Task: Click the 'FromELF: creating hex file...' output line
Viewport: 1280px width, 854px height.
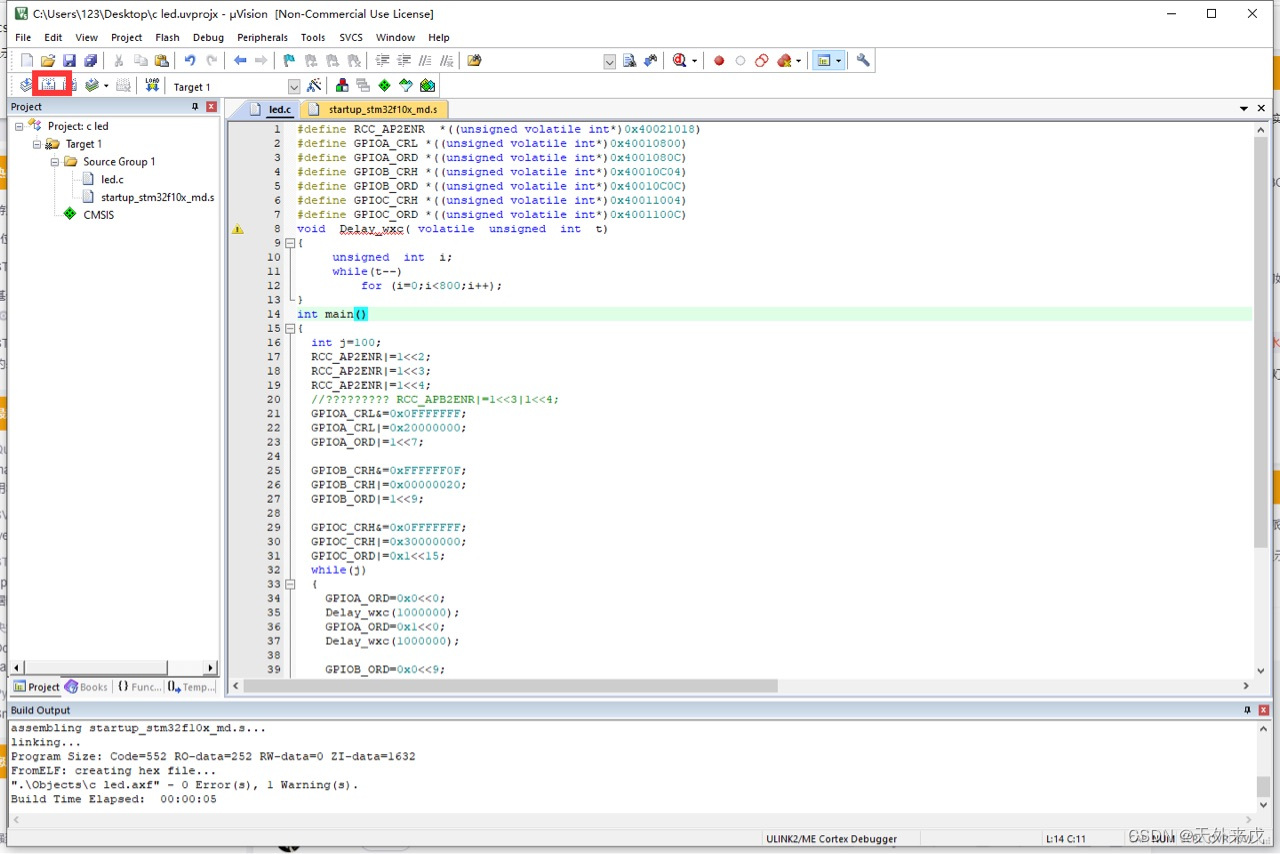Action: [x=113, y=771]
